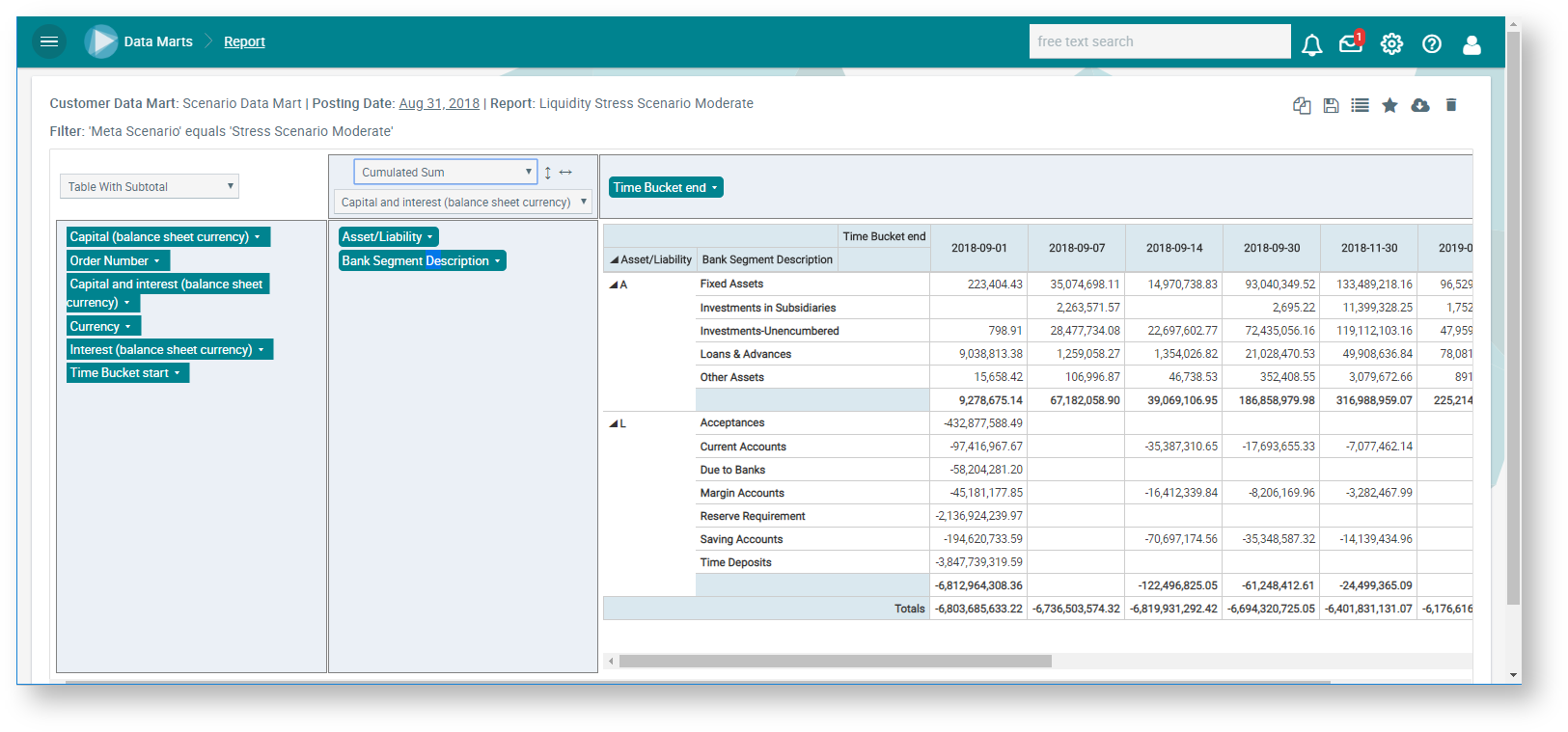Open the Cumulated Sum aggregator dropdown

445,172
